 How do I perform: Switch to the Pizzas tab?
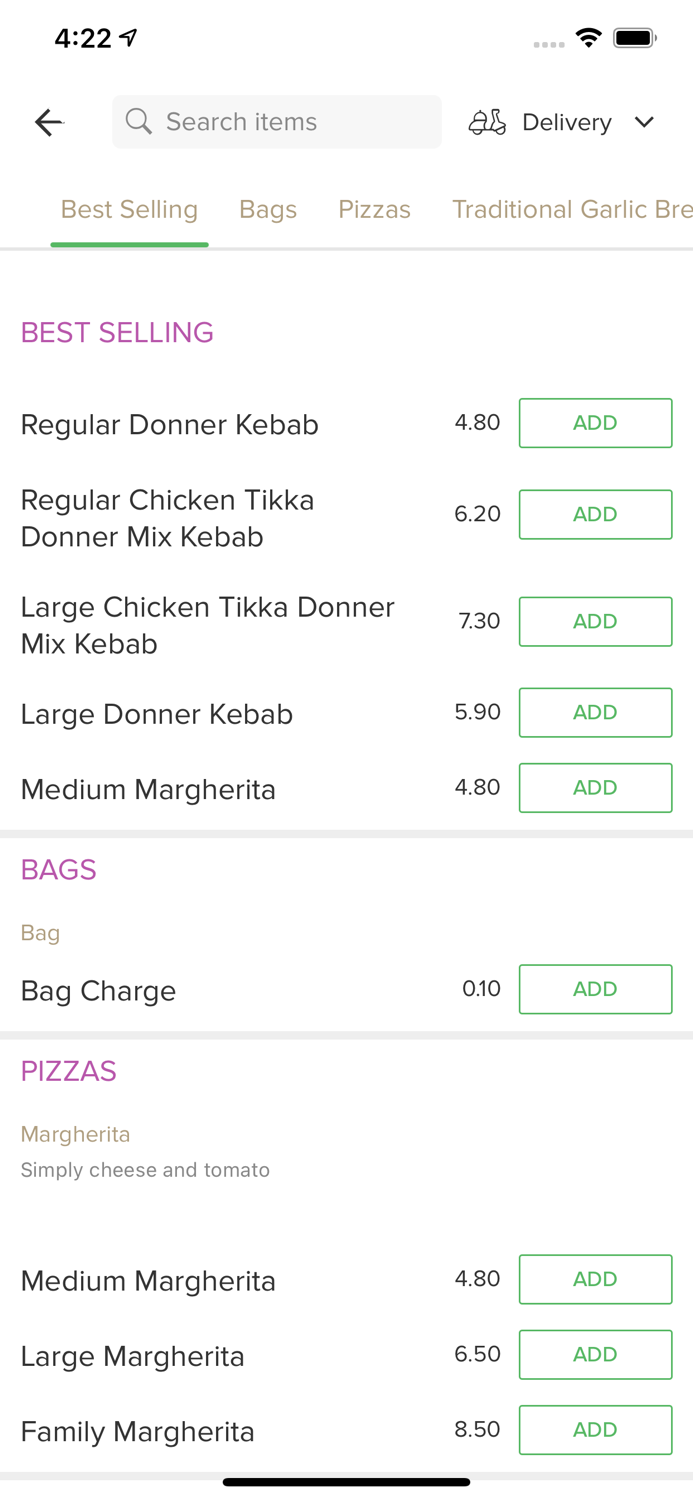pyautogui.click(x=374, y=209)
